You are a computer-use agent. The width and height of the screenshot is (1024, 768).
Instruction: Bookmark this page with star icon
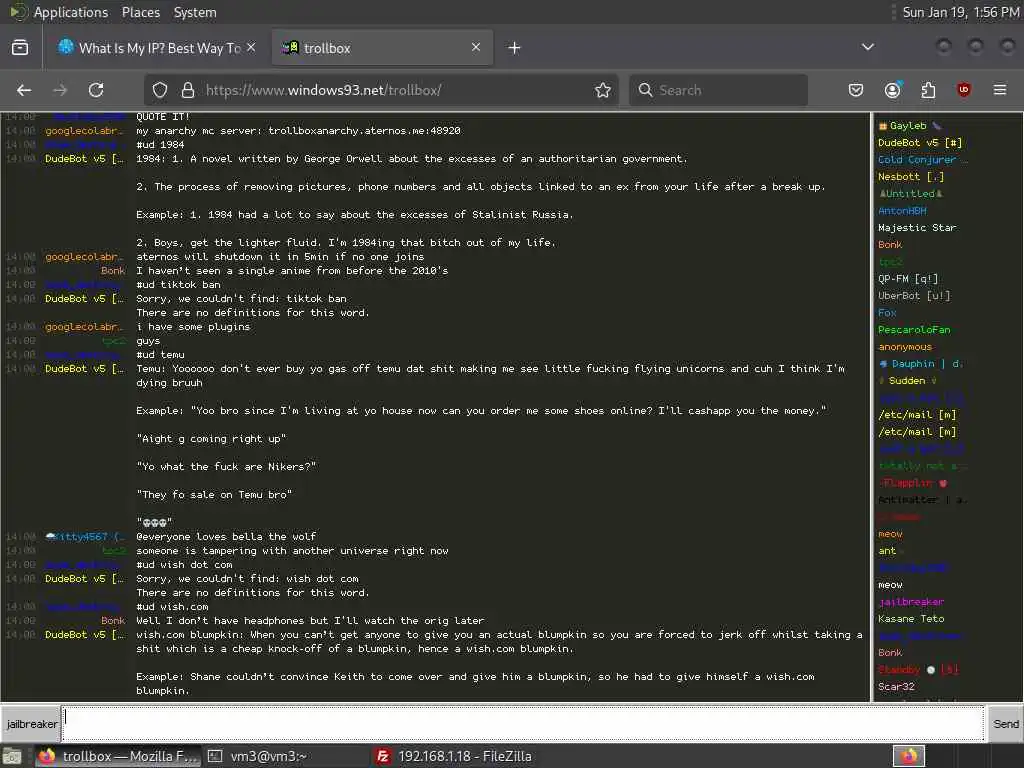603,90
